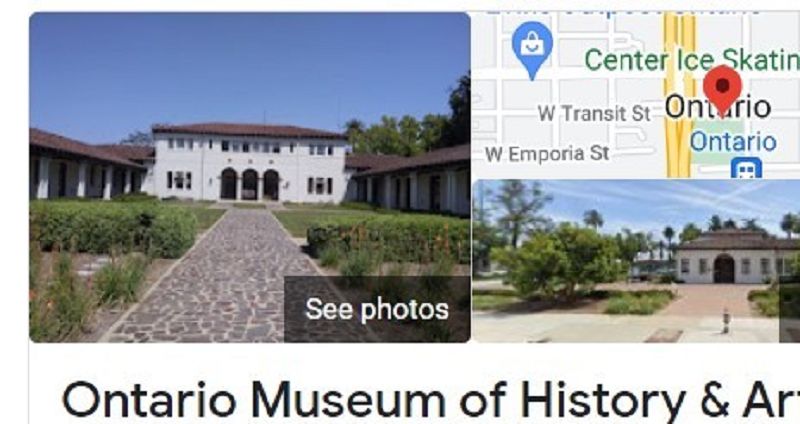Click the blue shopping bag map pin
This screenshot has width=800, height=424.
[532, 50]
